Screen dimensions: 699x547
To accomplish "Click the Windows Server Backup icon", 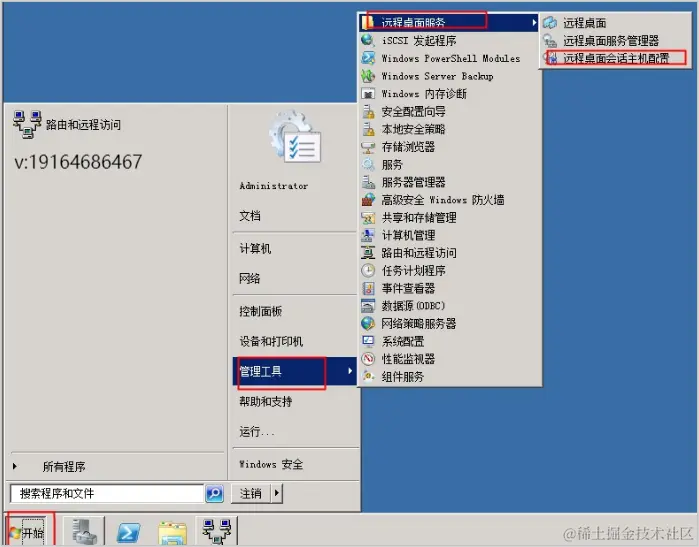I will pos(368,76).
